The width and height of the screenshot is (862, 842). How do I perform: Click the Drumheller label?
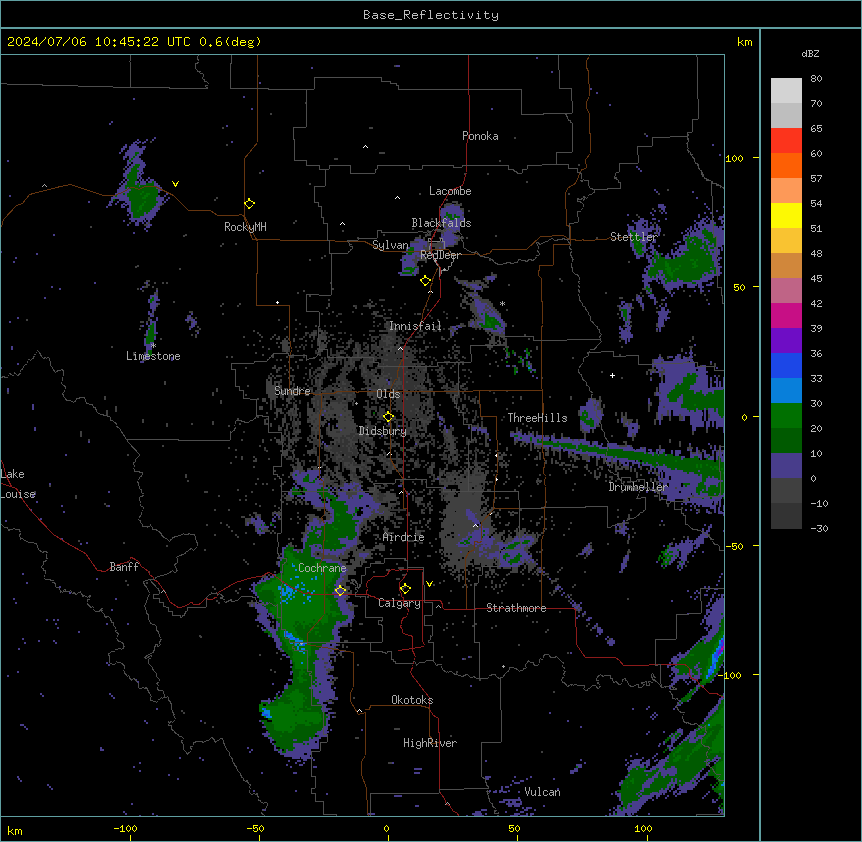coord(638,487)
